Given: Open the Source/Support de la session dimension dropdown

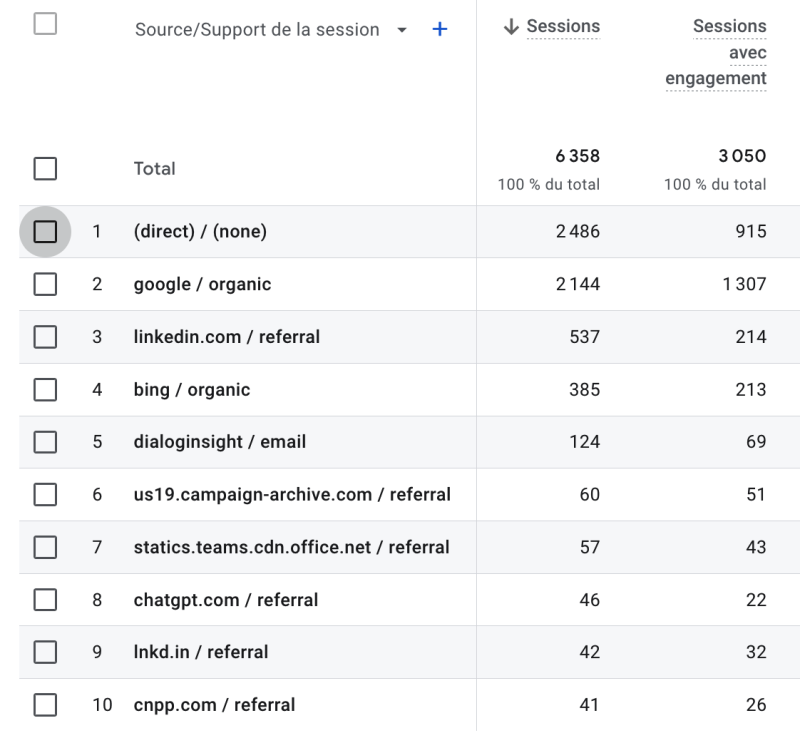Looking at the screenshot, I should pos(402,30).
